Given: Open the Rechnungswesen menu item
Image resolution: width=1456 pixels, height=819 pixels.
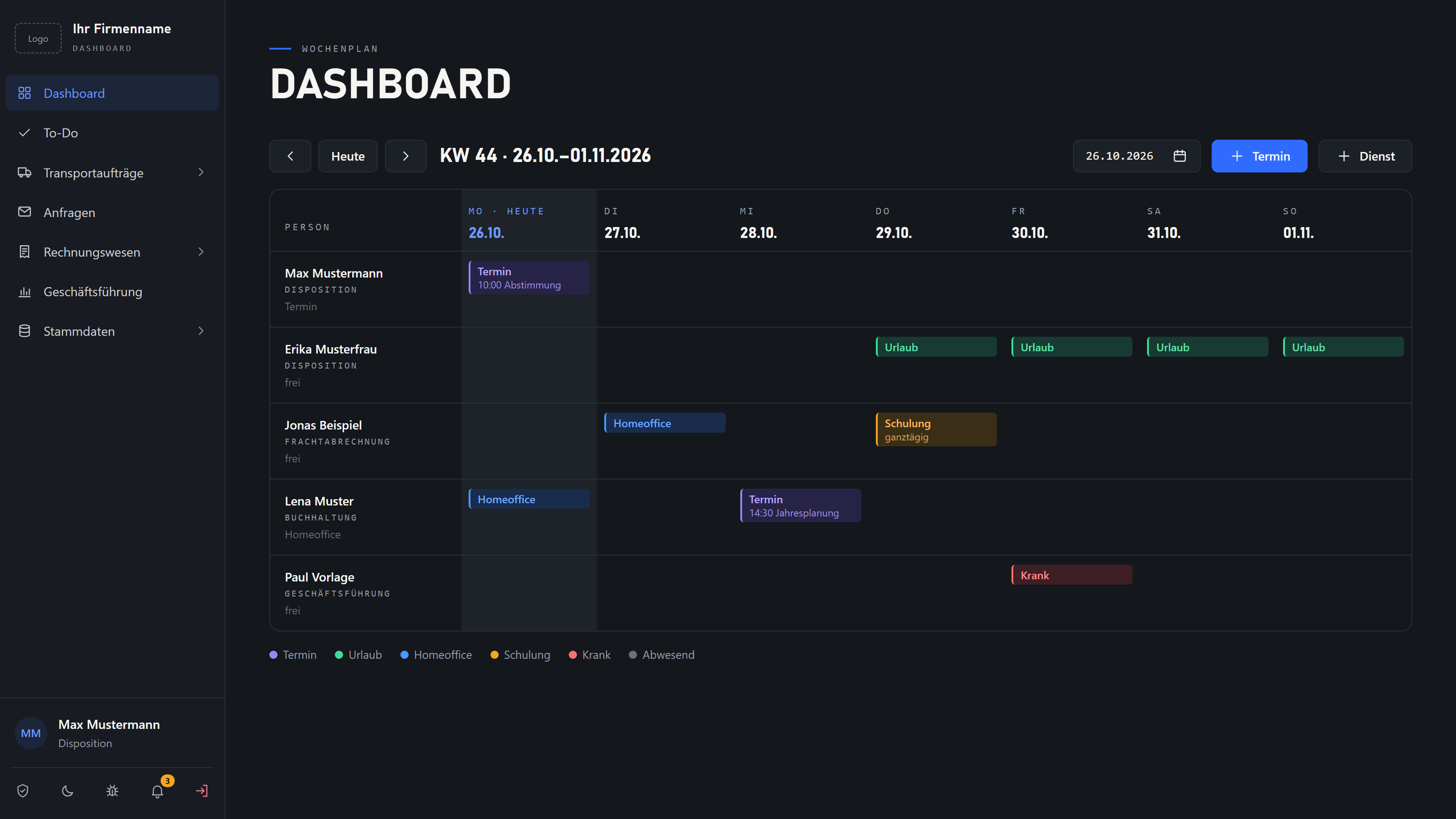Looking at the screenshot, I should (112, 252).
